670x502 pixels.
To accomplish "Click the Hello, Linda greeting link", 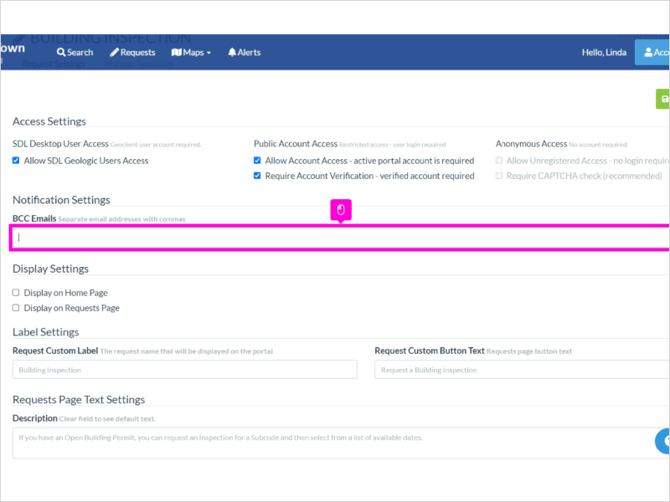I will [604, 53].
